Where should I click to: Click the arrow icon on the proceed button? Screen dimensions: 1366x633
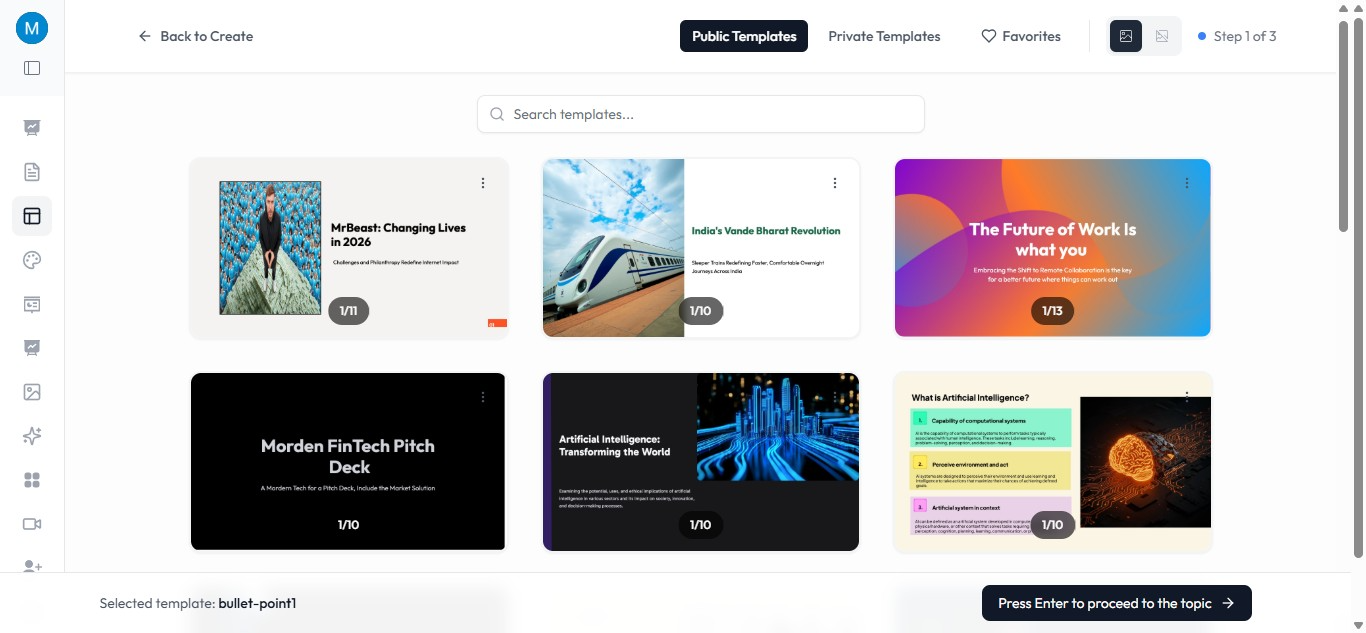(1228, 603)
